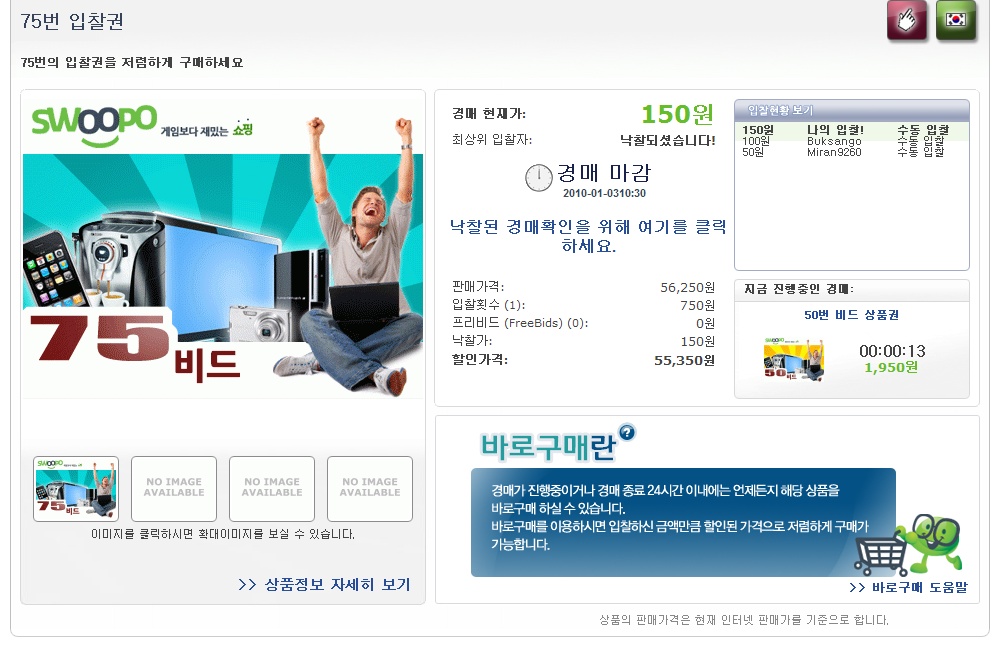Click the 150원 낙찰가 value
1001x646 pixels.
tap(698, 342)
